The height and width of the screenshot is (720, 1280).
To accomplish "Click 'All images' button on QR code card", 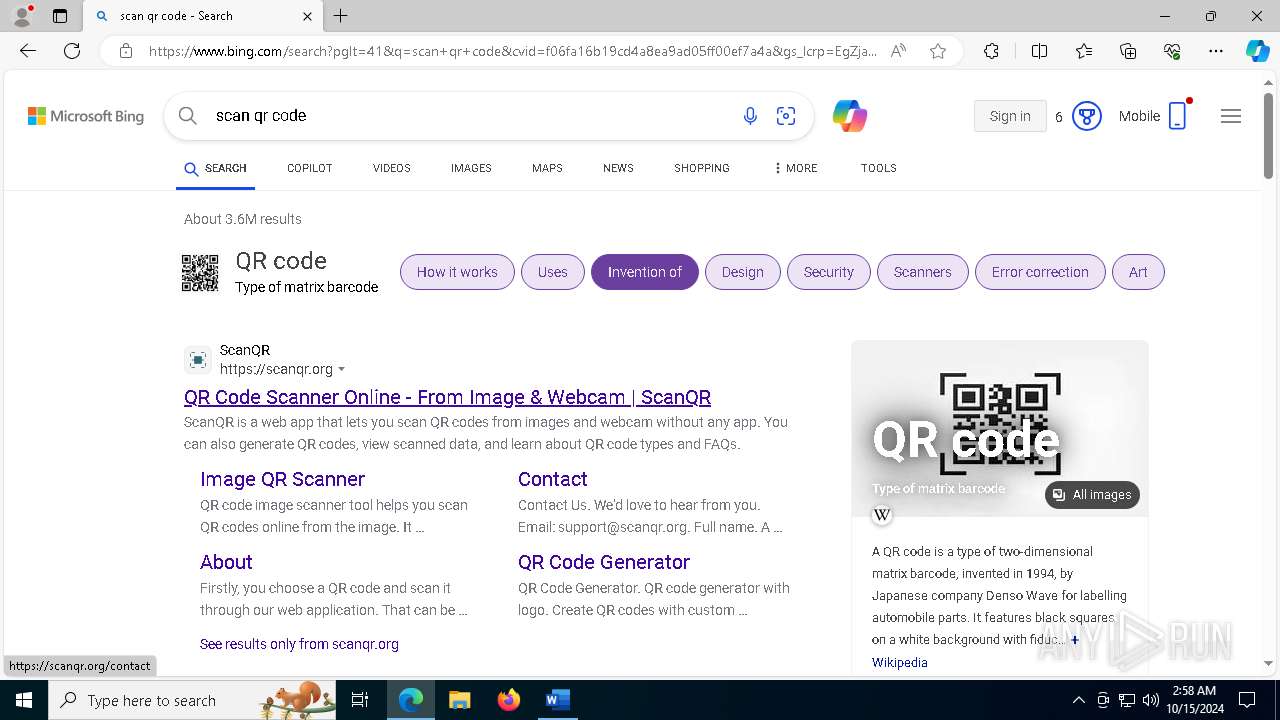I will pos(1092,495).
